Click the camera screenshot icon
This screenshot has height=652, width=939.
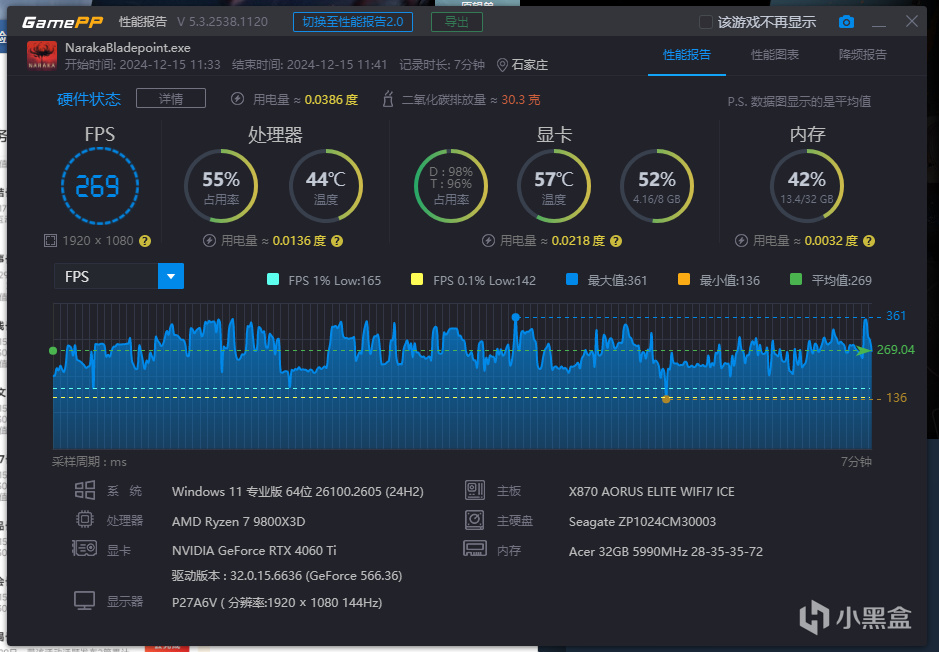click(846, 22)
